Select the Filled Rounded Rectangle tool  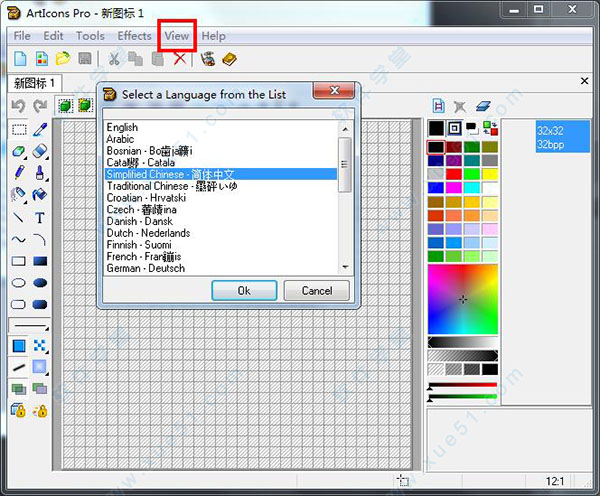(x=40, y=305)
